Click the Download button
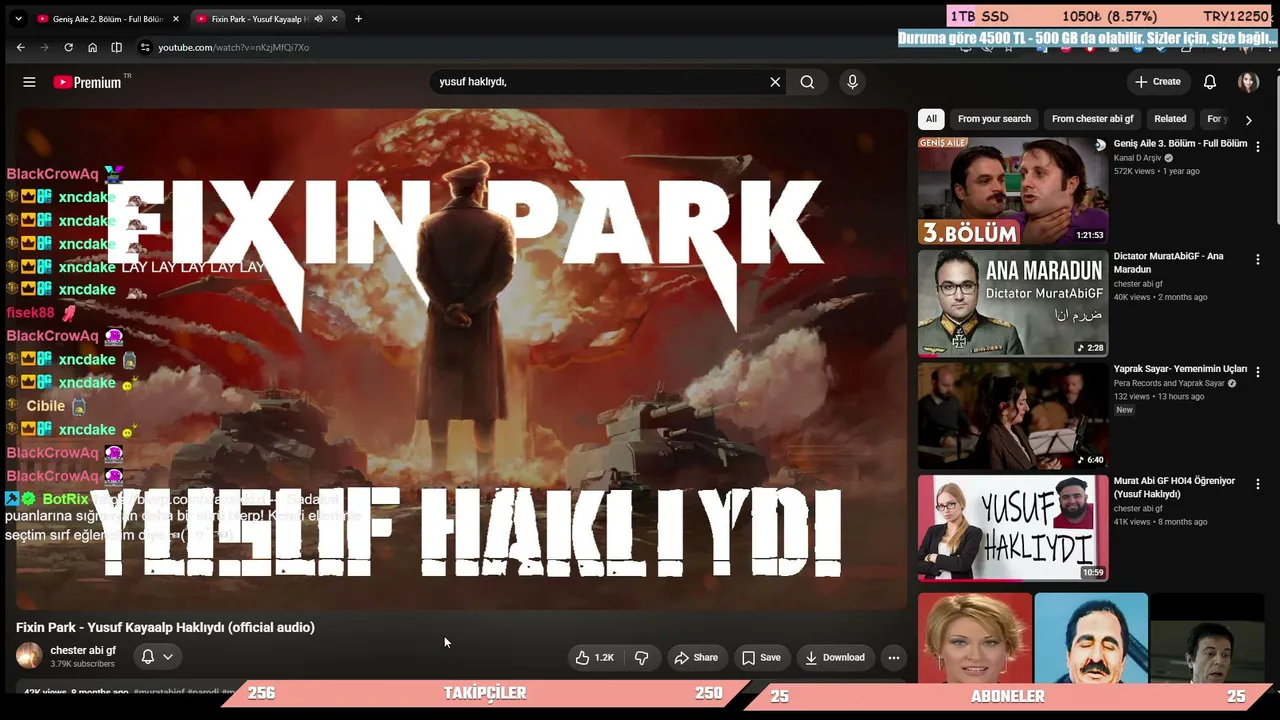This screenshot has width=1280, height=720. click(835, 657)
